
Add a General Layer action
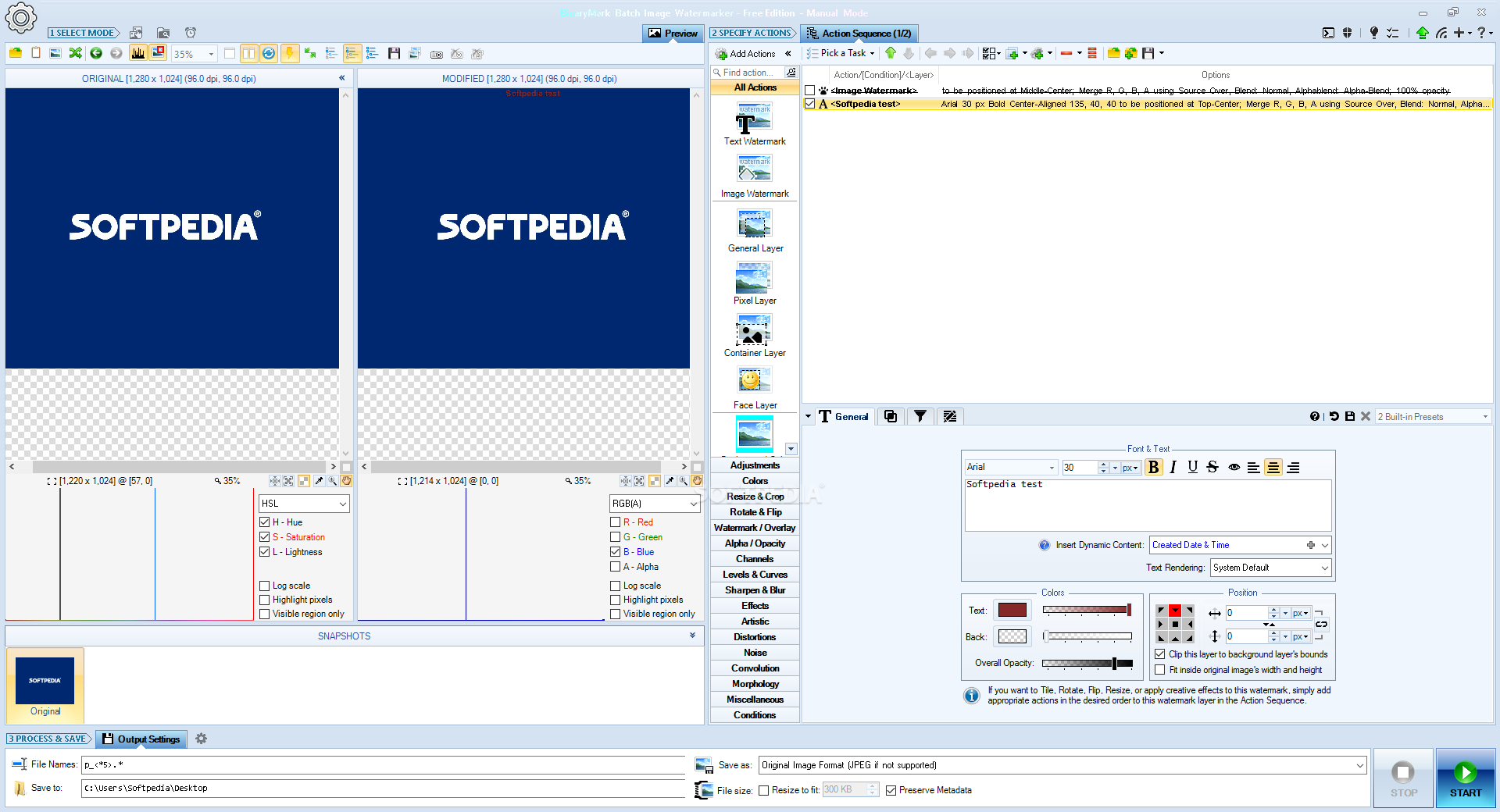point(755,230)
